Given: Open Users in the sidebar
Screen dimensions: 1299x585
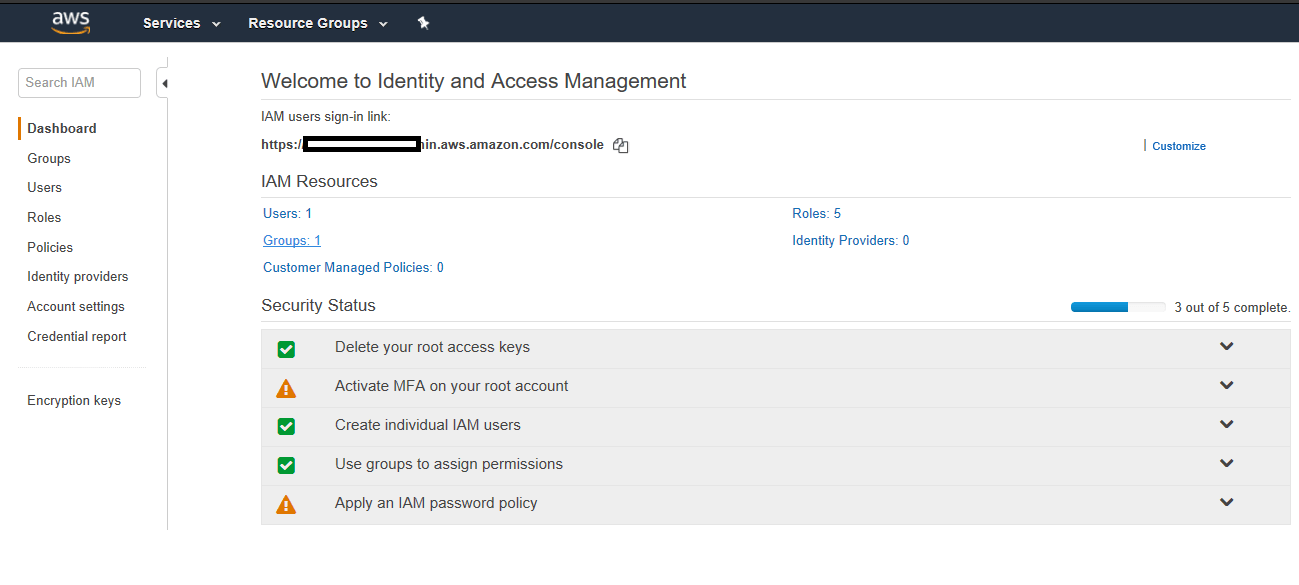Looking at the screenshot, I should (x=44, y=187).
